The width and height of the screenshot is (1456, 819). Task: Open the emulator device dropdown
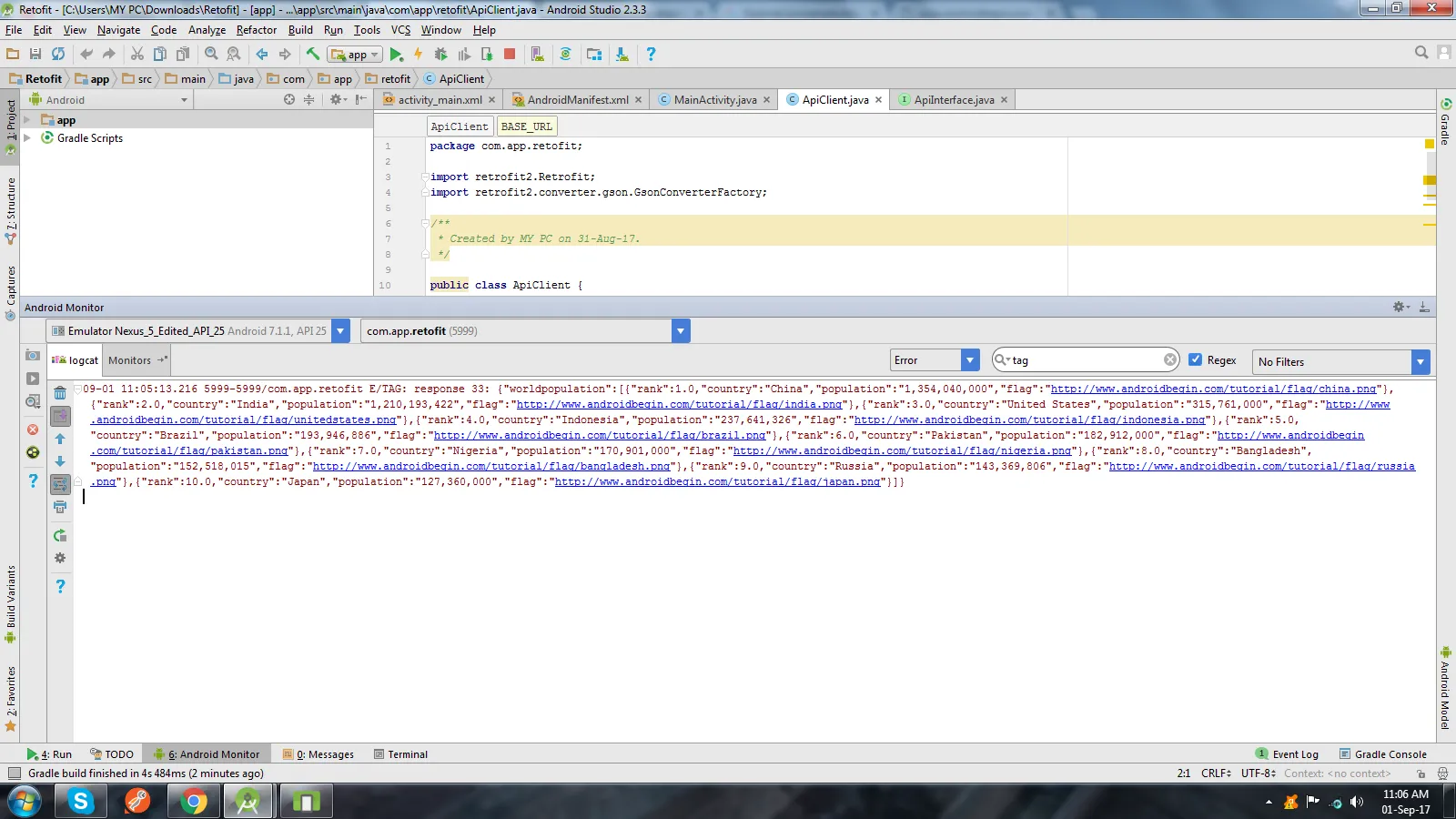click(340, 331)
